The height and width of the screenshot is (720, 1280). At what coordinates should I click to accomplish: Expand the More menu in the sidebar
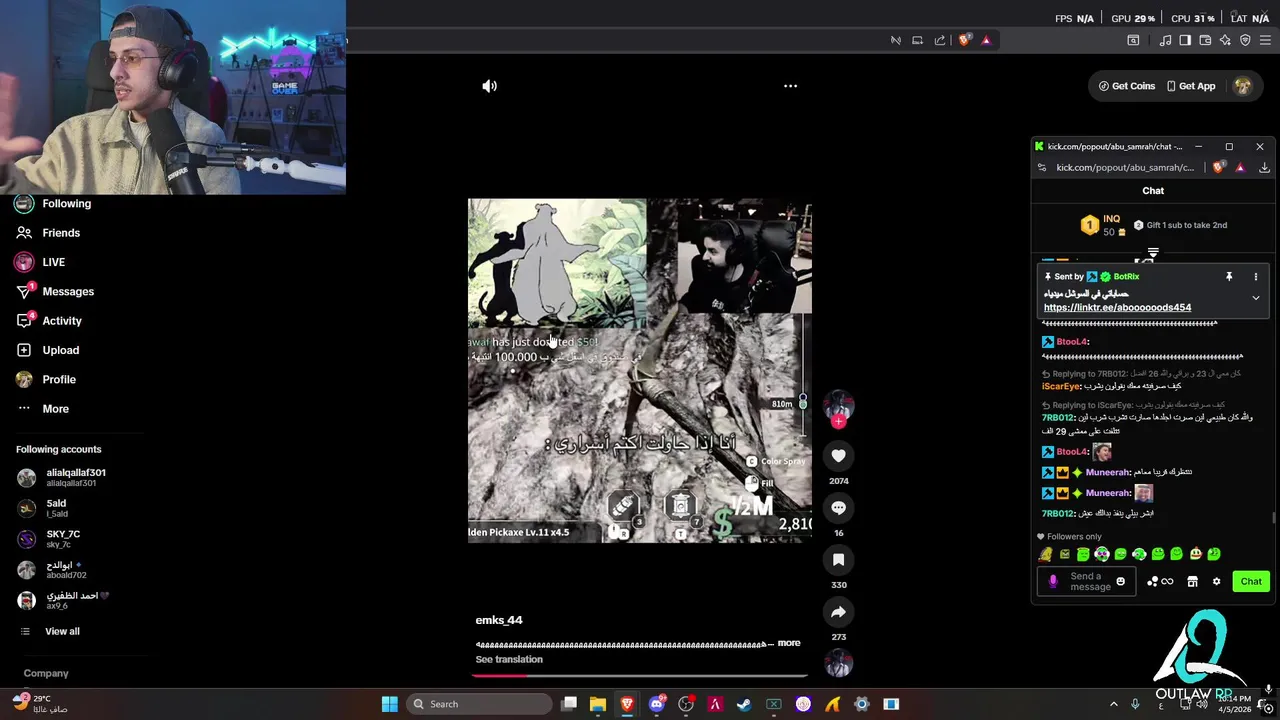click(55, 409)
